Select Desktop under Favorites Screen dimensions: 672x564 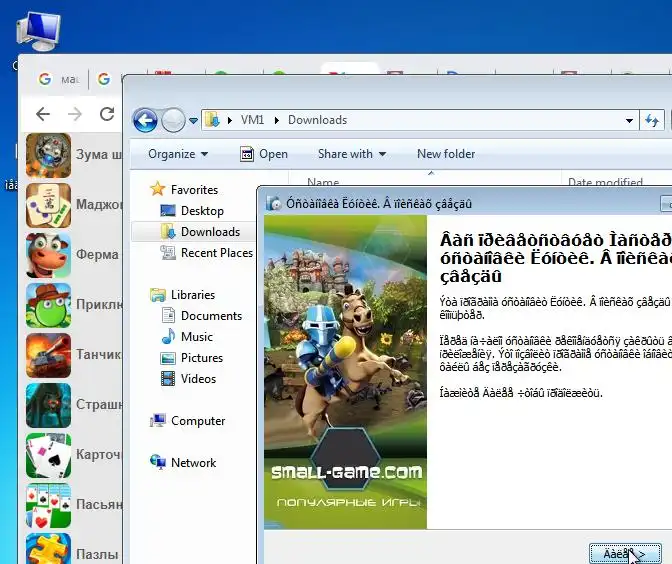pos(202,210)
